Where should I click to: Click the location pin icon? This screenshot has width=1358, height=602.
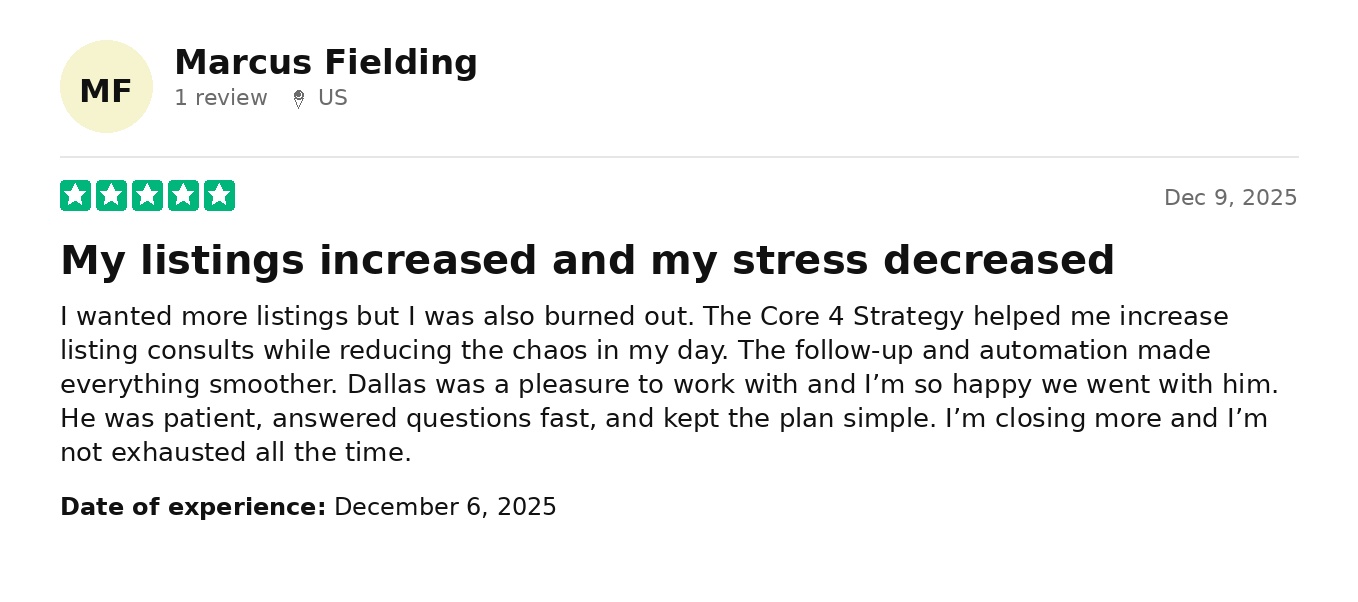pos(298,99)
